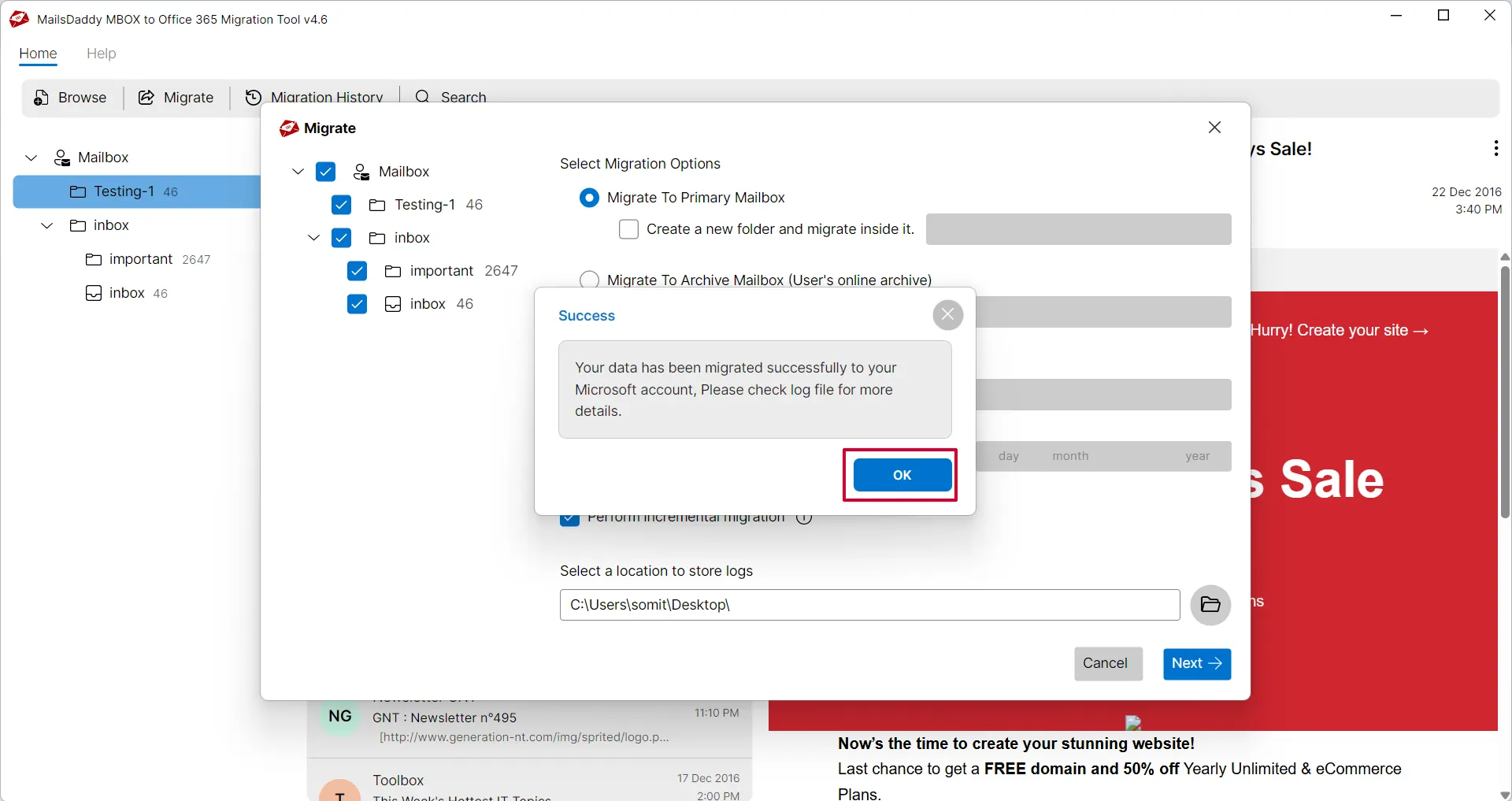
Task: Click the Migrate toolbar icon
Action: point(146,98)
